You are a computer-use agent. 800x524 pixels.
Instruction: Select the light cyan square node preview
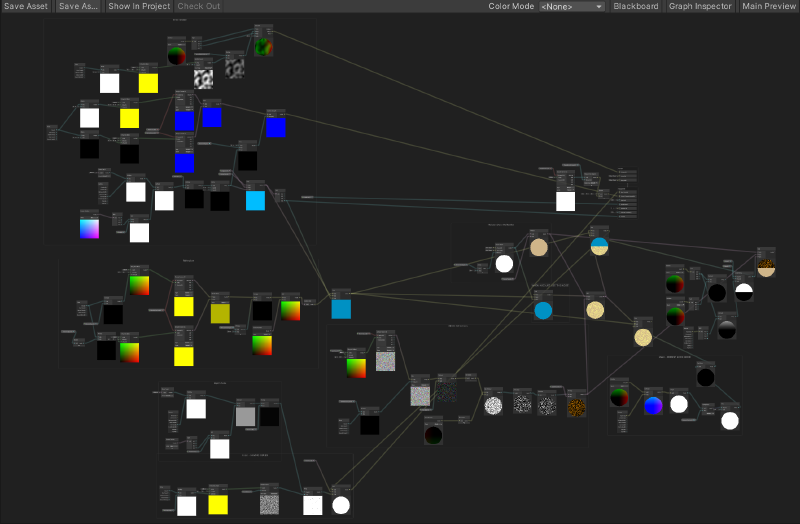[256, 201]
